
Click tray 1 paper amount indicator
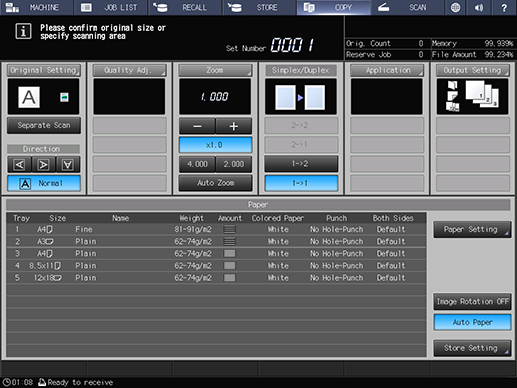click(230, 229)
